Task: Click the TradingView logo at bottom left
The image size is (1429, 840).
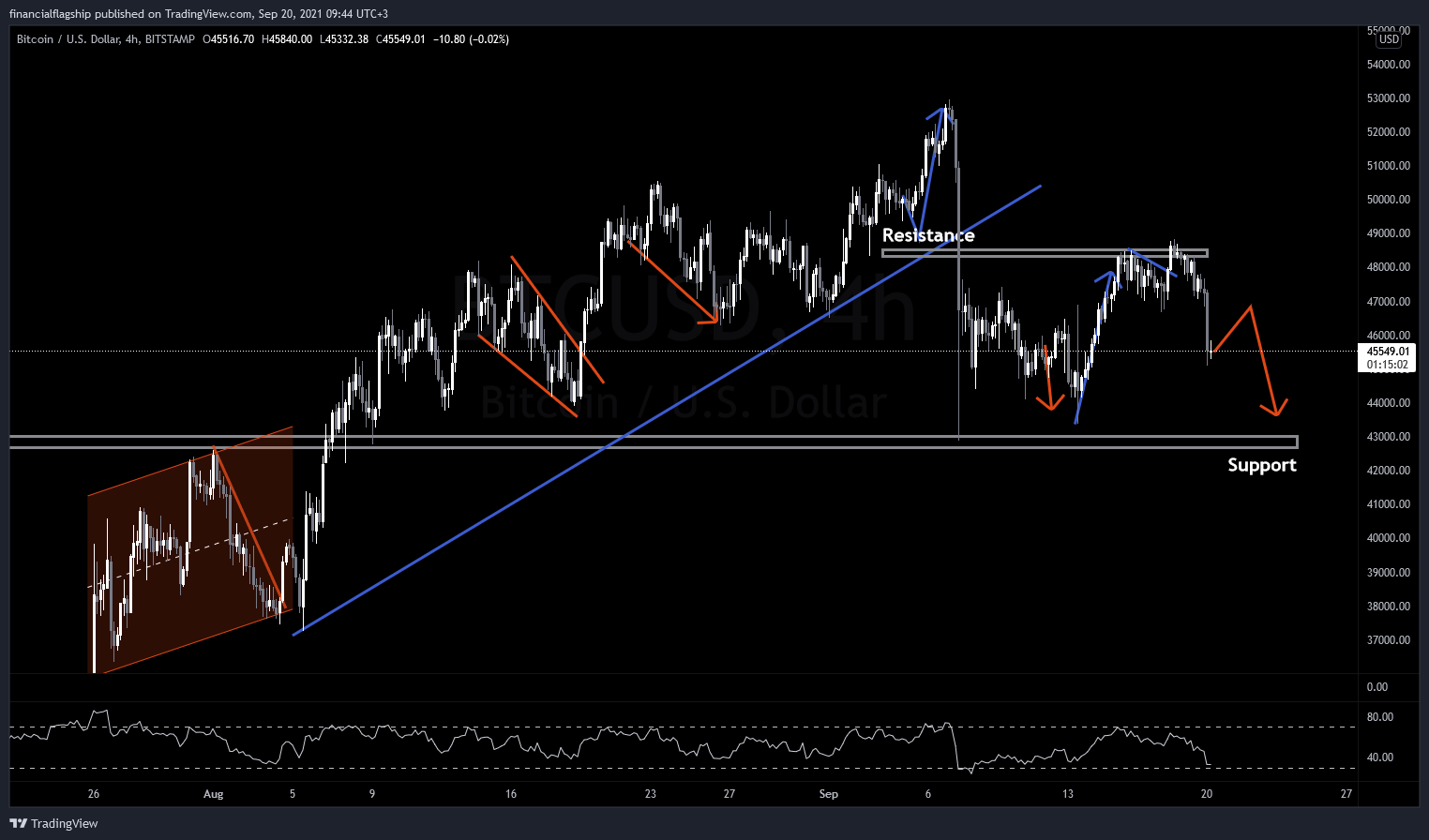Action: pos(53,823)
